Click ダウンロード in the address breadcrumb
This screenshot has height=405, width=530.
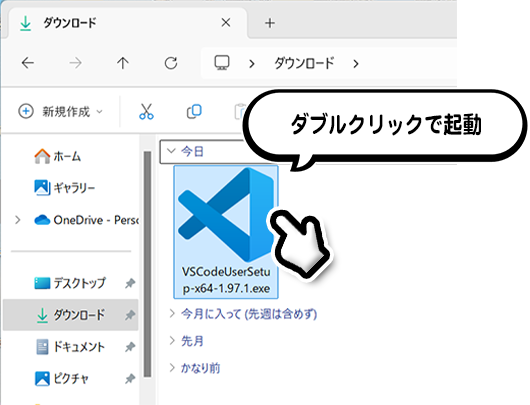tap(304, 63)
